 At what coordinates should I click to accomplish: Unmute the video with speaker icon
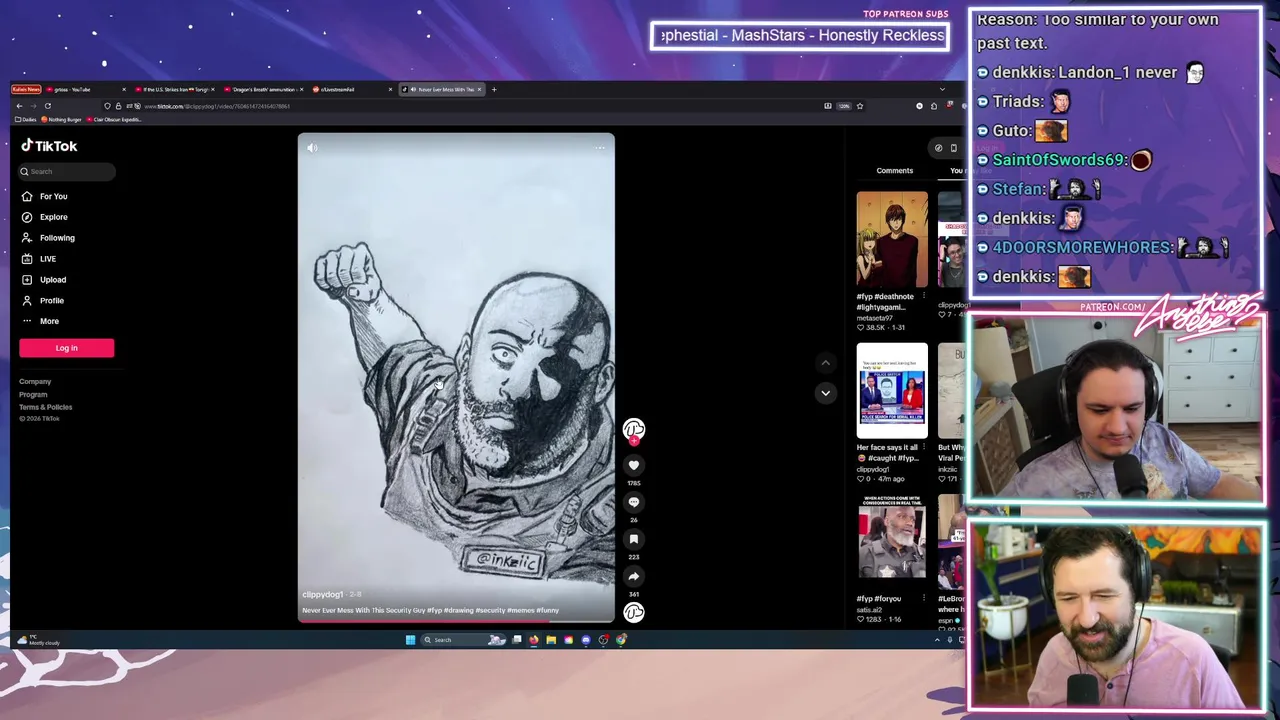pos(312,148)
